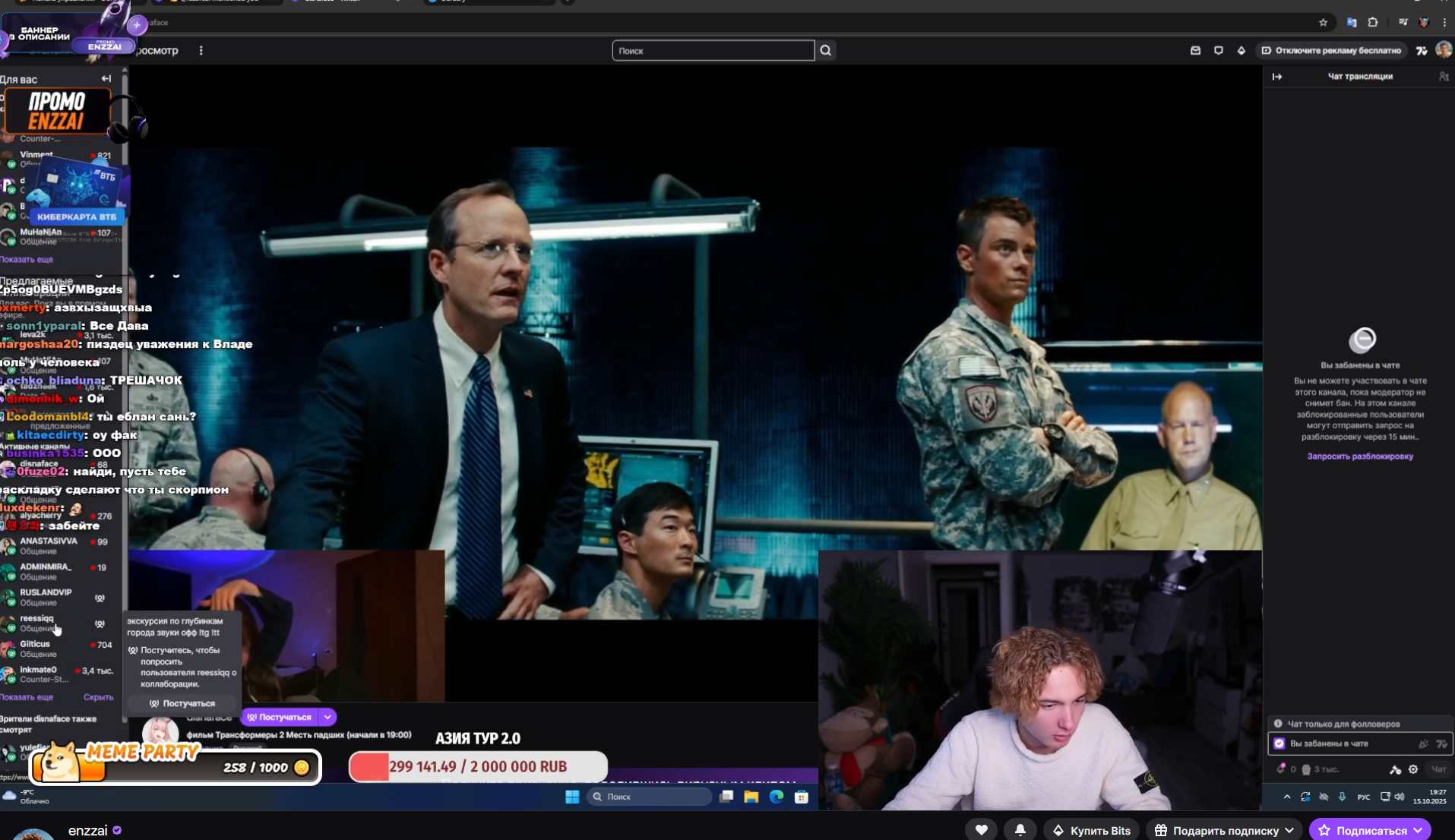
Task: Click Запросить разблокировку link in chat
Action: (x=1360, y=456)
